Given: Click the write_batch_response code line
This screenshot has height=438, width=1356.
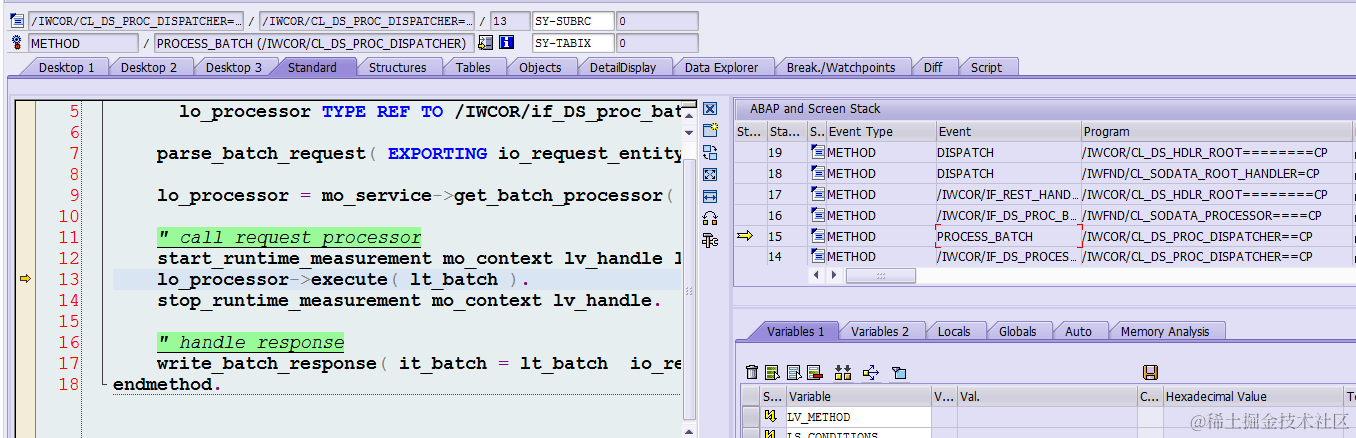Looking at the screenshot, I should (418, 363).
